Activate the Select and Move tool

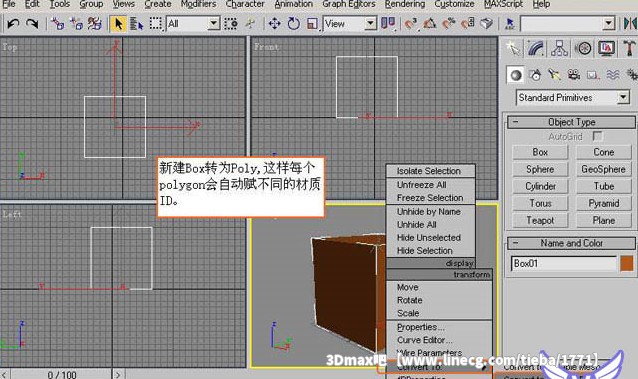[x=275, y=24]
